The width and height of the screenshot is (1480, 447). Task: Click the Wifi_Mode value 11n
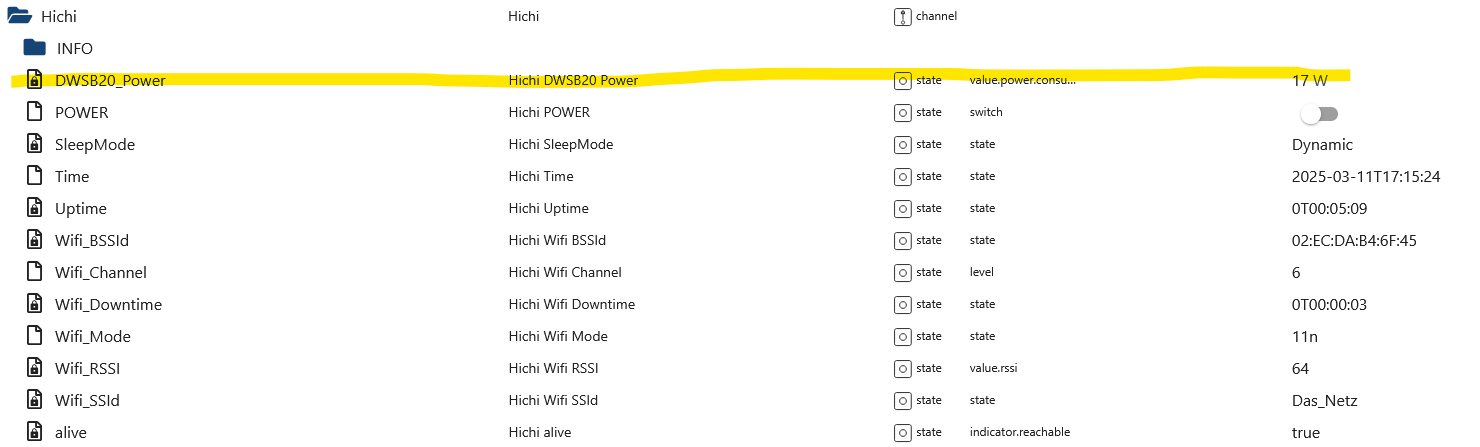1306,336
